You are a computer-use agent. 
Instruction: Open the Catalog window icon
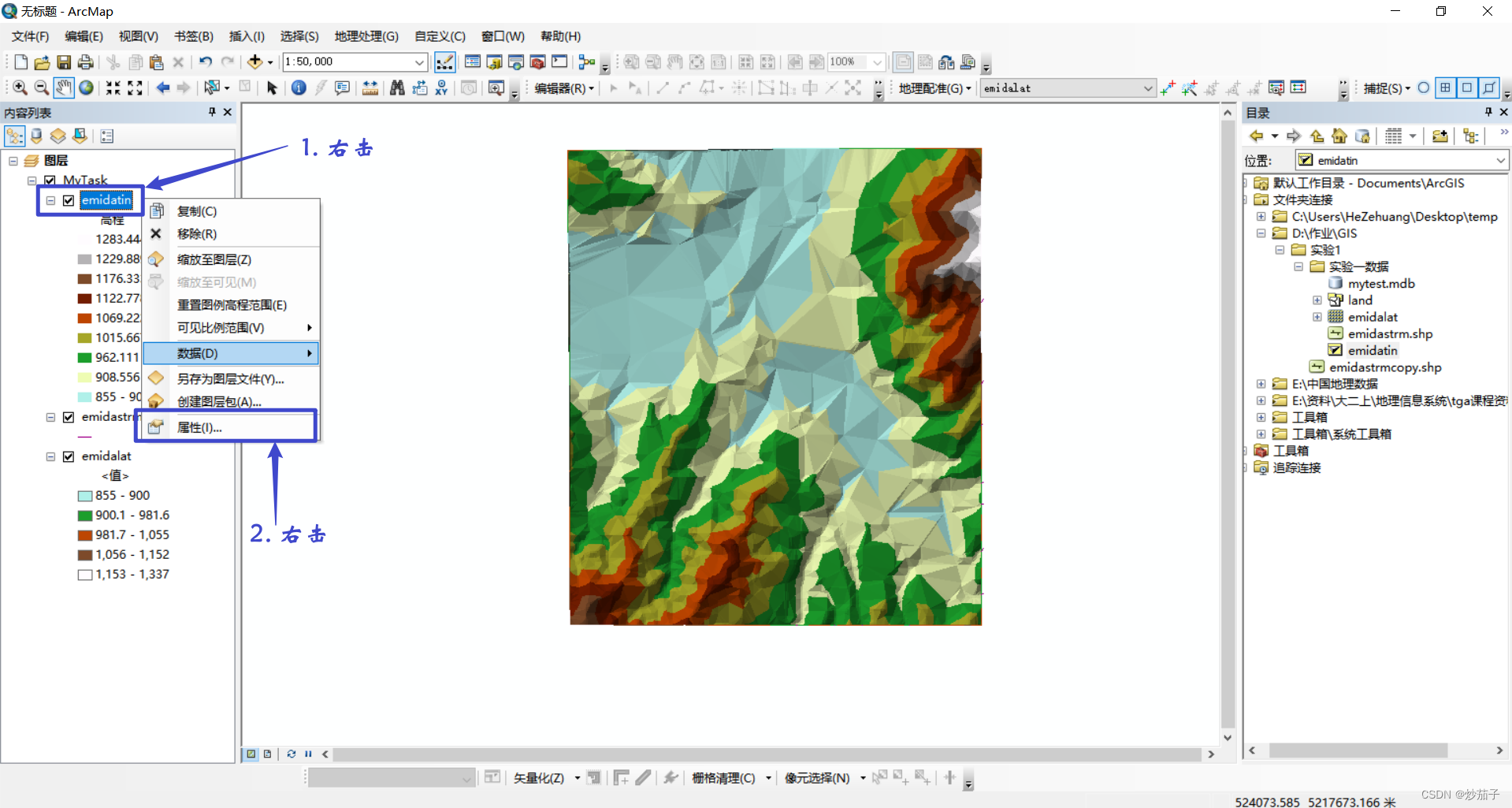(494, 62)
